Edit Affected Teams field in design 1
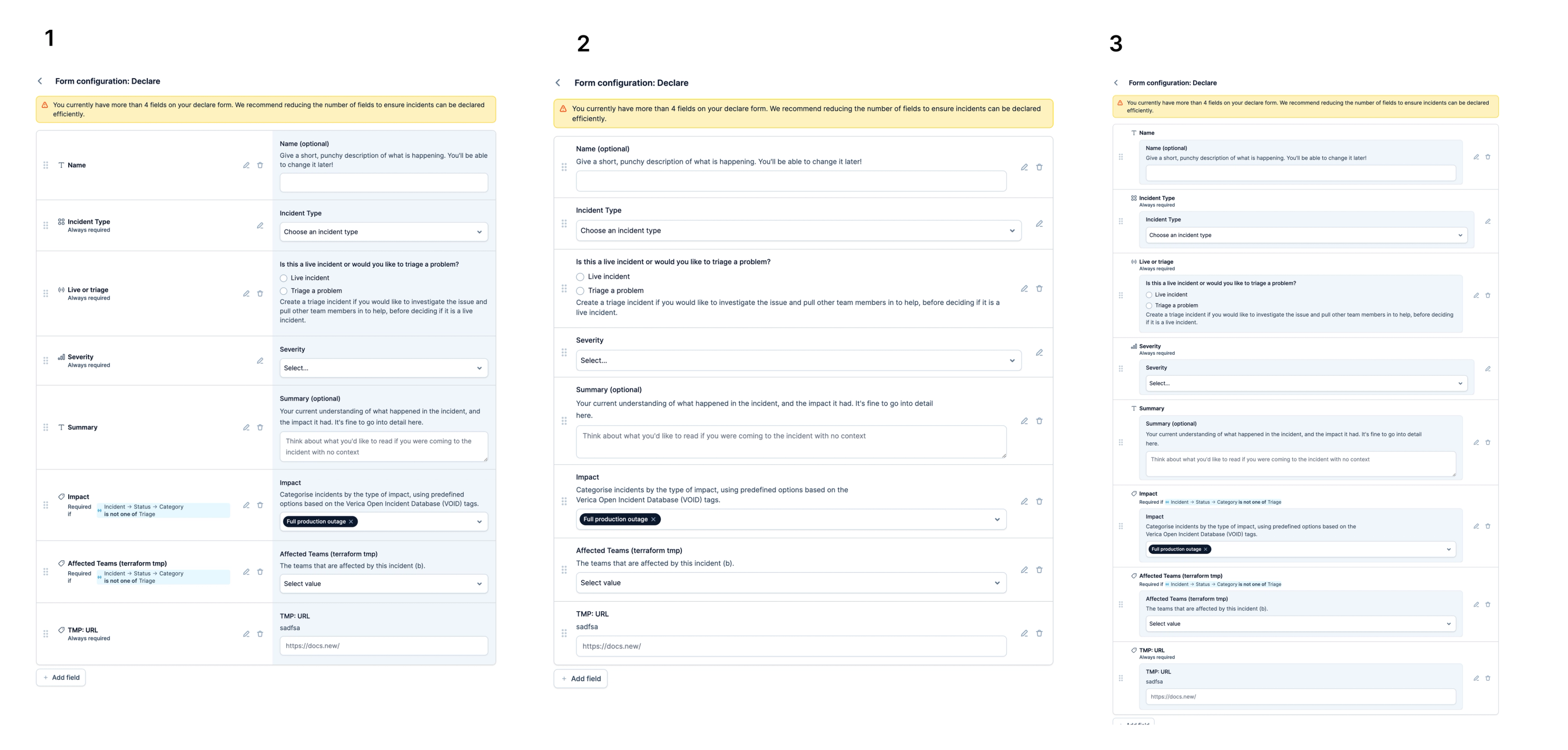 click(x=246, y=572)
